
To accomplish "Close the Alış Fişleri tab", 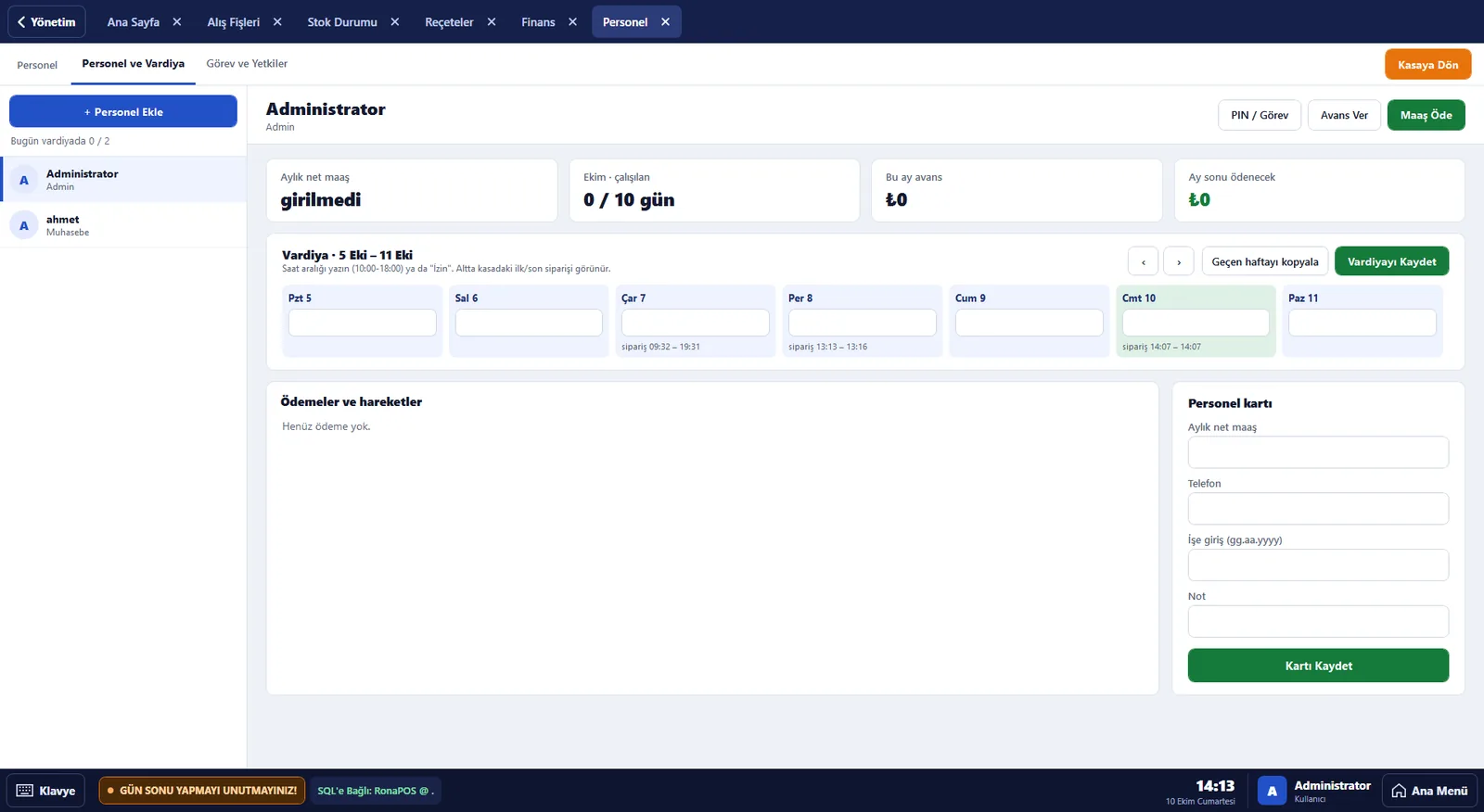I will (x=277, y=22).
